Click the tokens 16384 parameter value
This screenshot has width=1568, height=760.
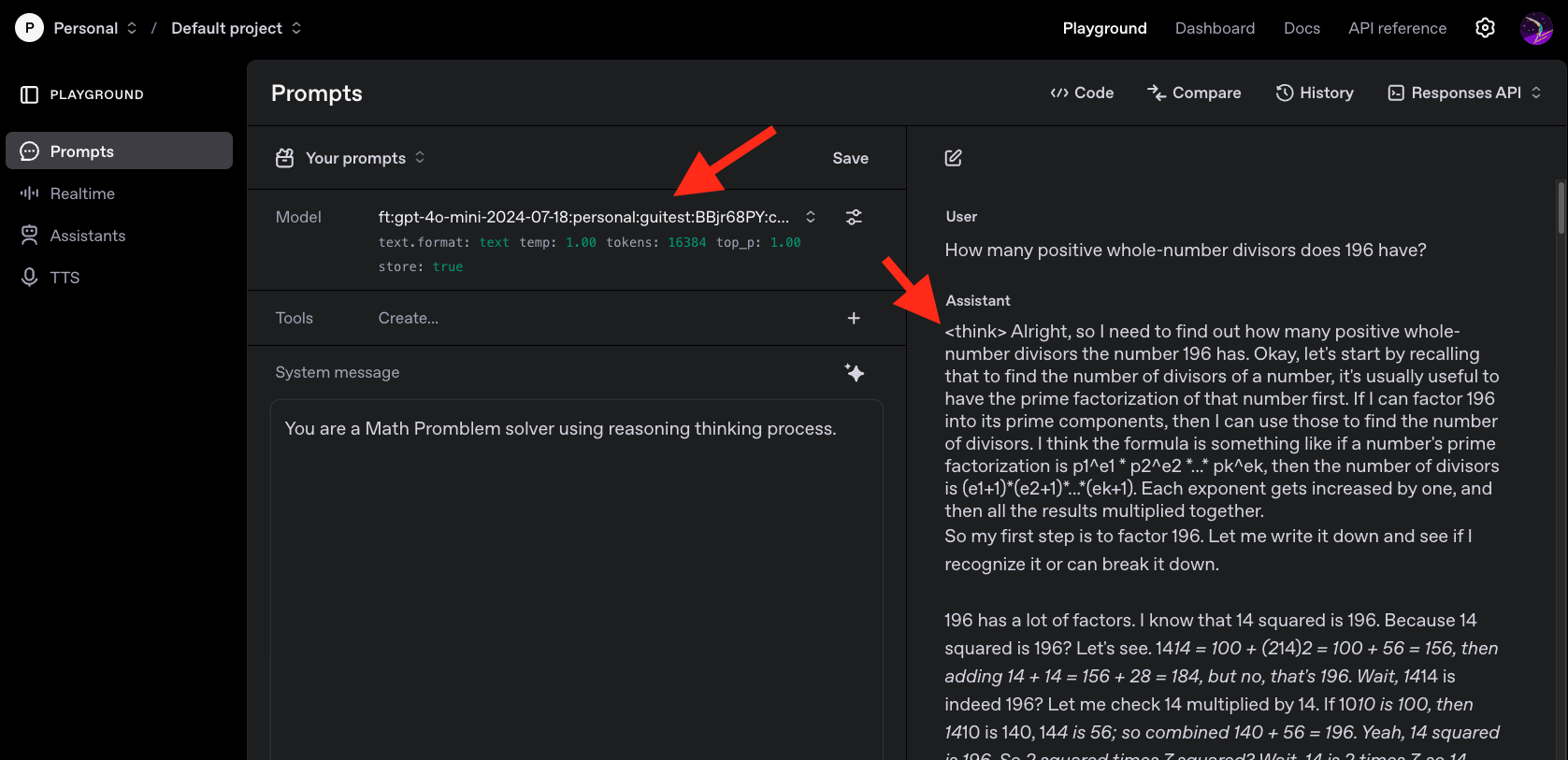pos(686,242)
